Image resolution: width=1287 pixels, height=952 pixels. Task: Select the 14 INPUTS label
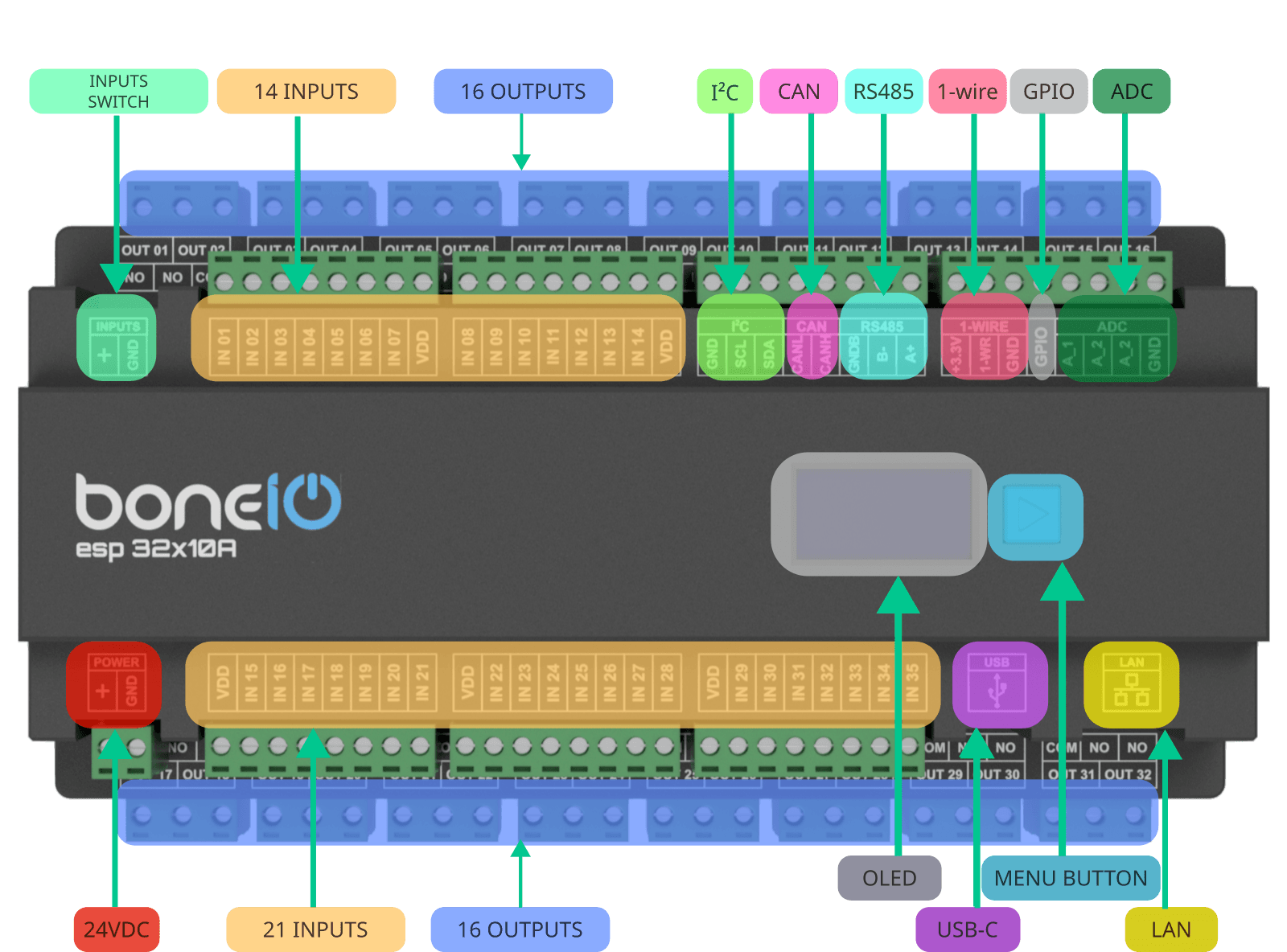[306, 92]
